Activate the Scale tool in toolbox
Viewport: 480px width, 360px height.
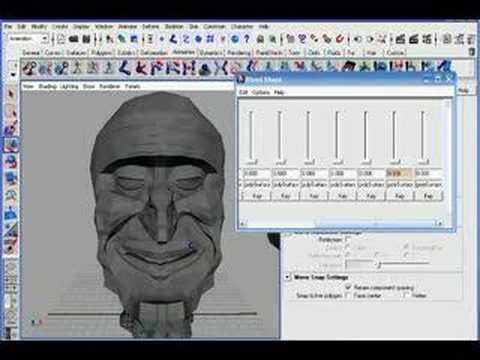11,178
